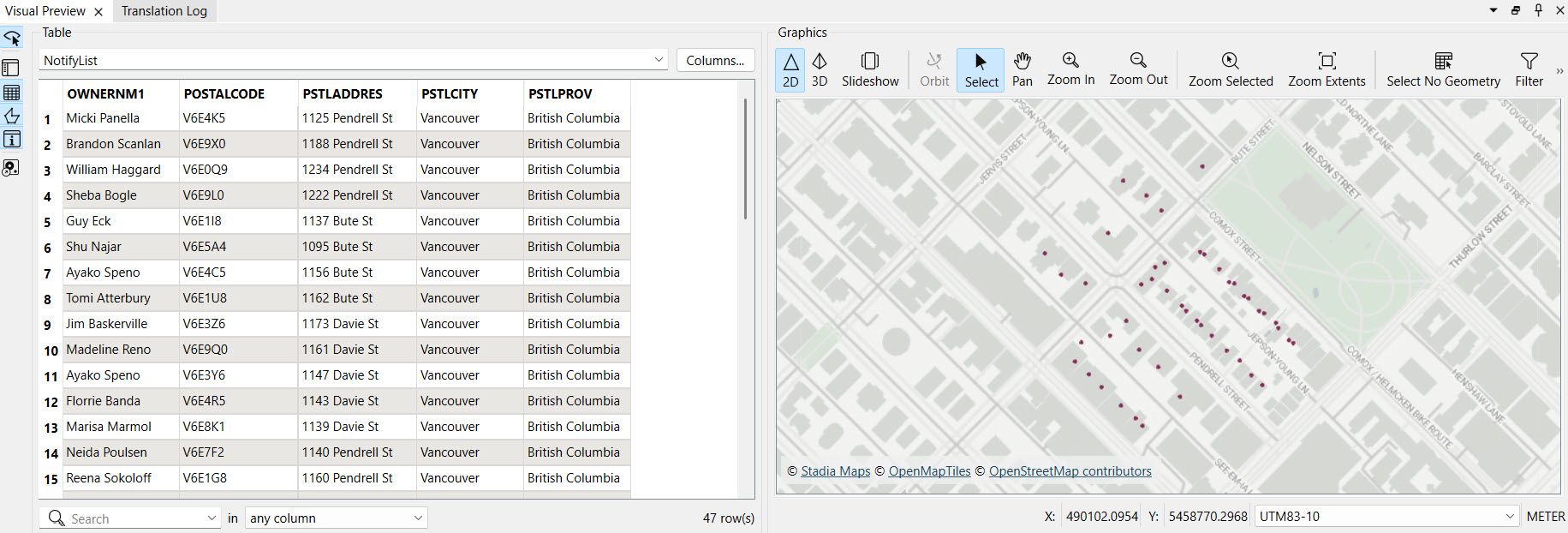Toggle Feature Information panel in sidebar
Image resolution: width=1568 pixels, height=533 pixels.
tap(12, 140)
